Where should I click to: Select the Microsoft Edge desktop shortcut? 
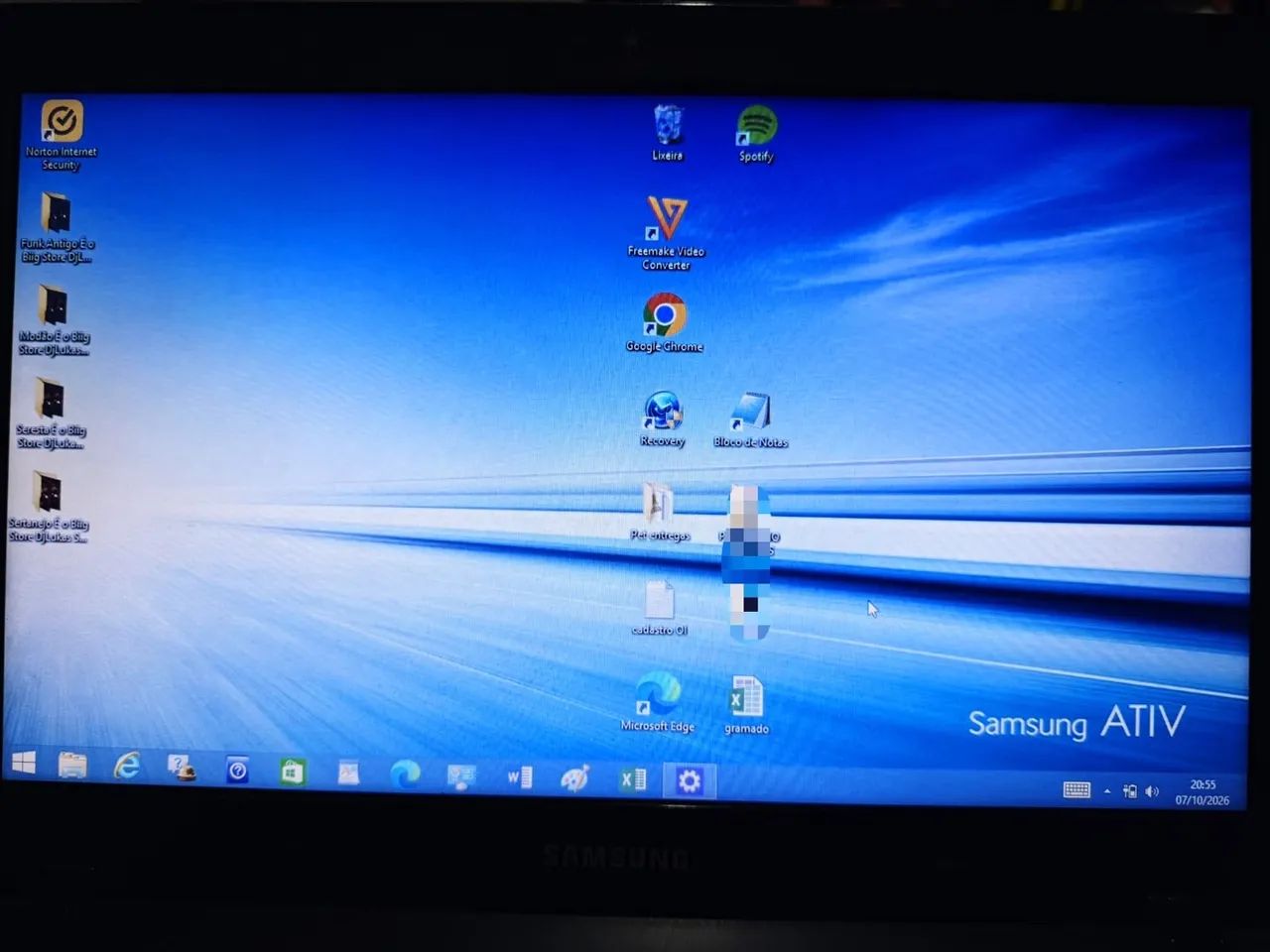658,702
